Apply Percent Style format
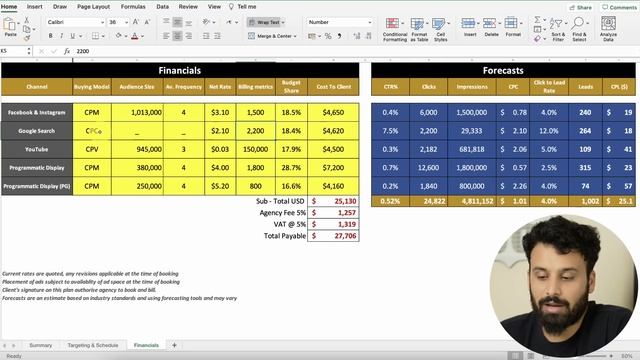Screen dimensions: 640x360 328,36
